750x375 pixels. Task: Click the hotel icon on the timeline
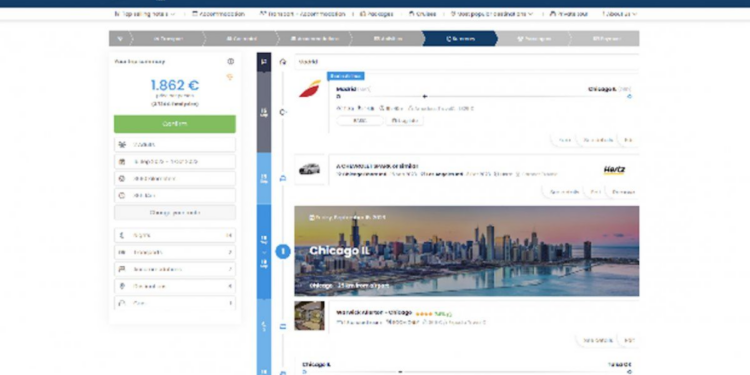tap(283, 326)
